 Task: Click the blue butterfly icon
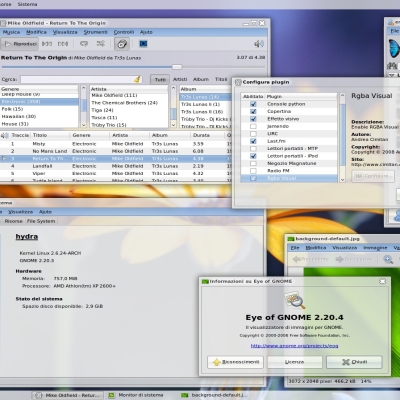coord(394,48)
